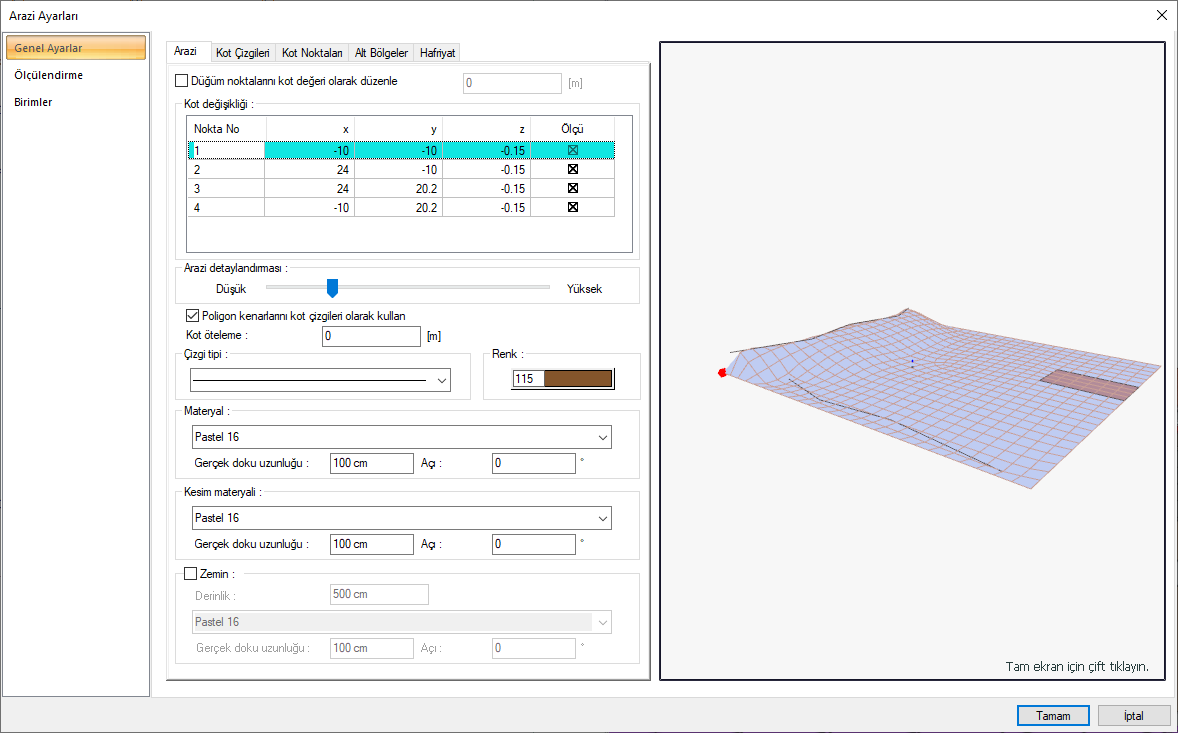Toggle Ölçü checkbox for point 3
Viewport: 1178px width, 733px height.
(573, 188)
